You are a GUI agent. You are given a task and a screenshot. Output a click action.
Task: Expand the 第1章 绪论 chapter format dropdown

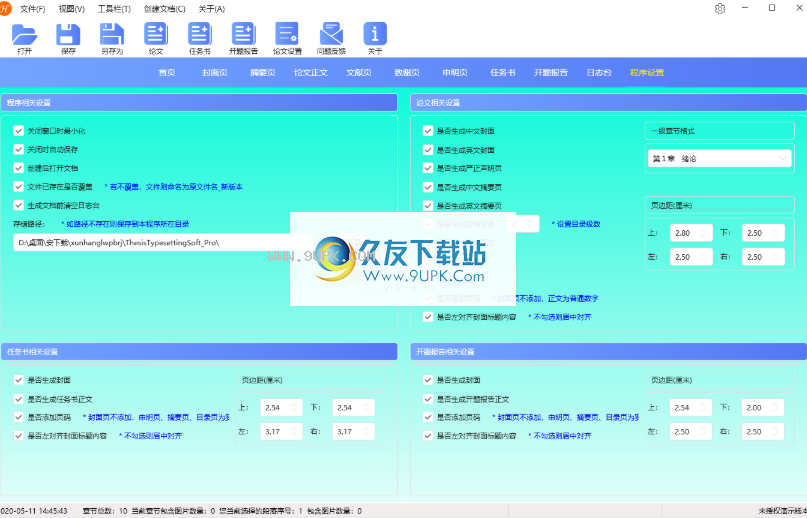pos(720,159)
